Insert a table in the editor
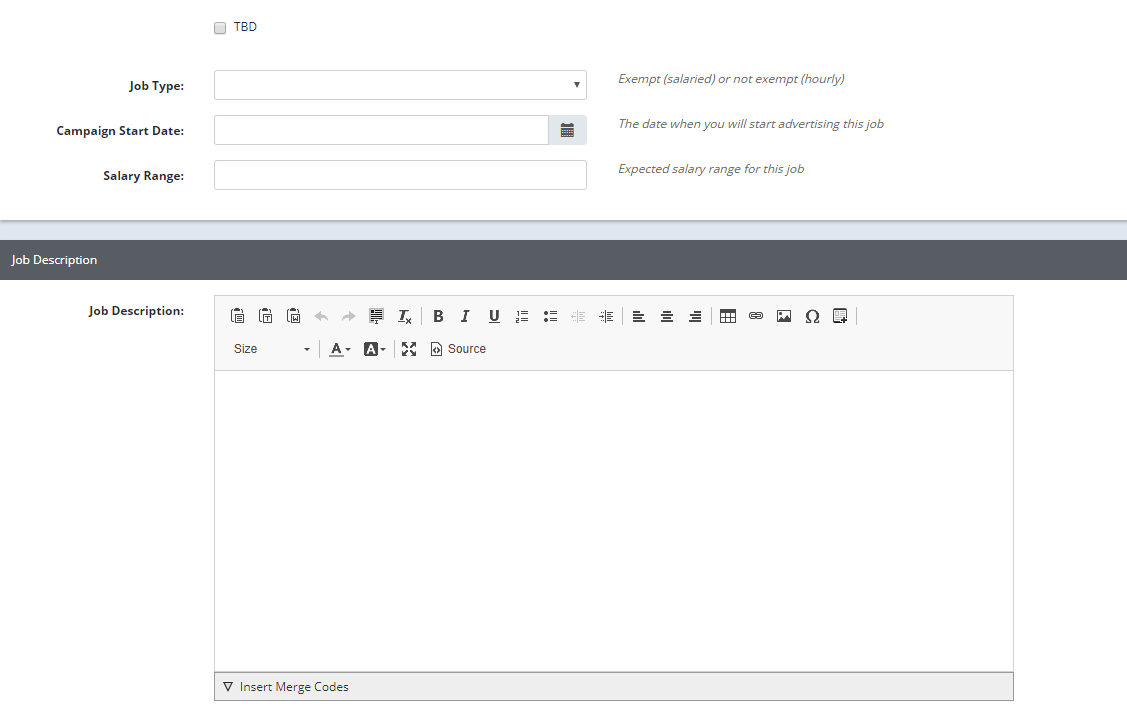 click(727, 316)
